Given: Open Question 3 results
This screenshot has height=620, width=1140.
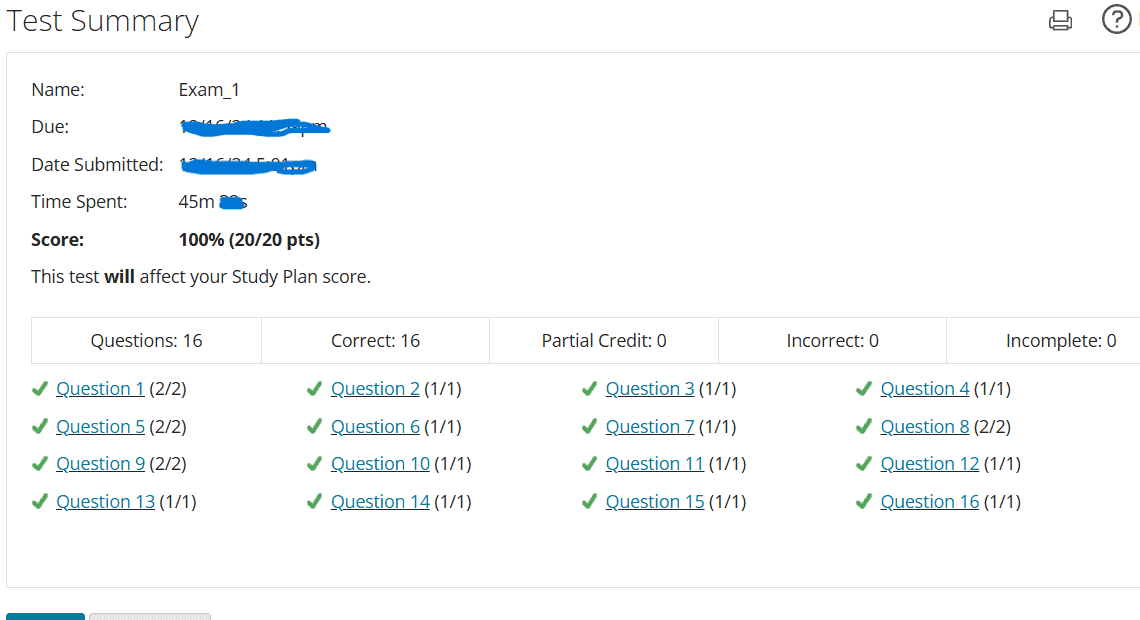Looking at the screenshot, I should (650, 388).
